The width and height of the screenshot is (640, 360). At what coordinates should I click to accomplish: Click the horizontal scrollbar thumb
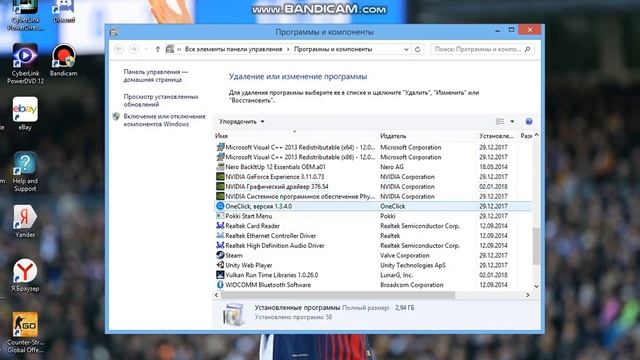(x=338, y=295)
